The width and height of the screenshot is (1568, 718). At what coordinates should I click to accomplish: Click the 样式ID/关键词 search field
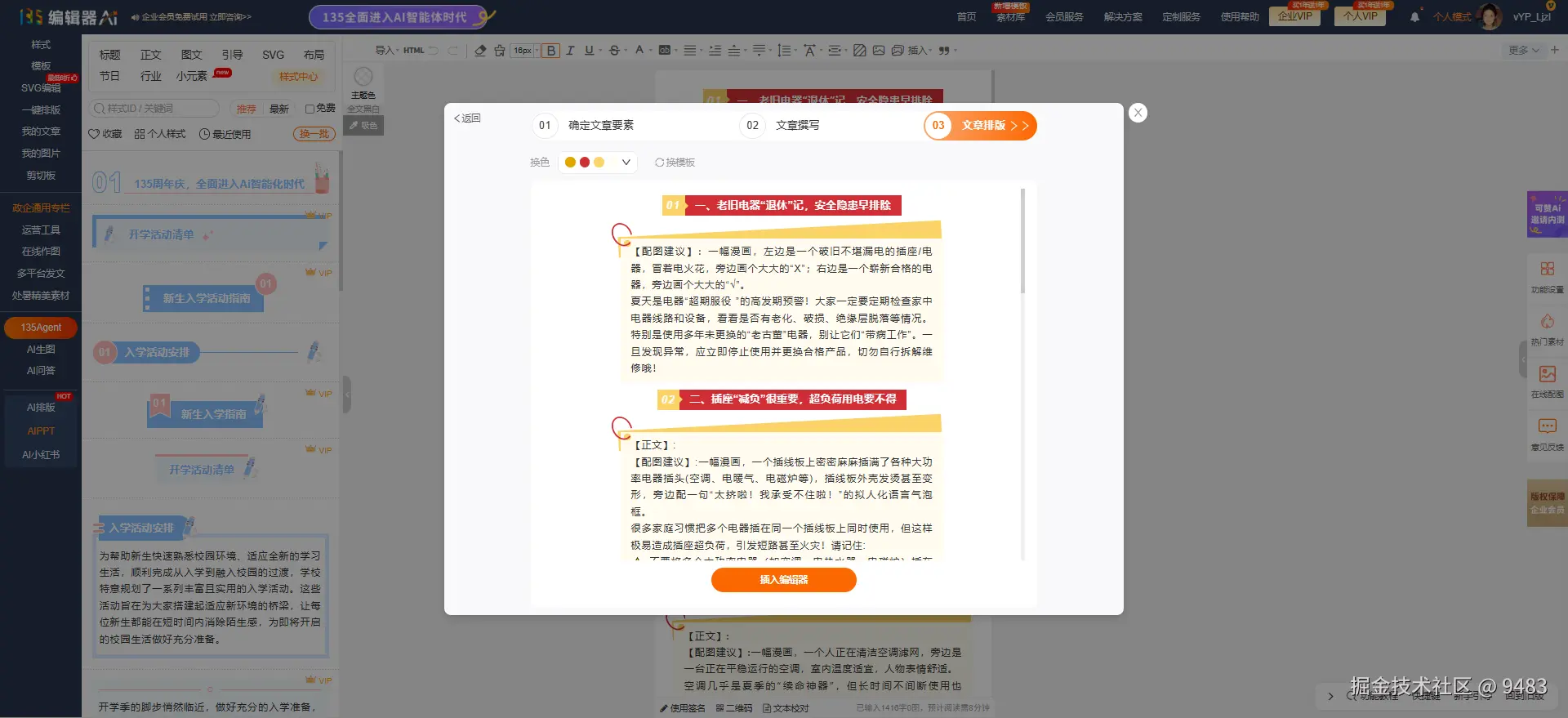click(155, 109)
